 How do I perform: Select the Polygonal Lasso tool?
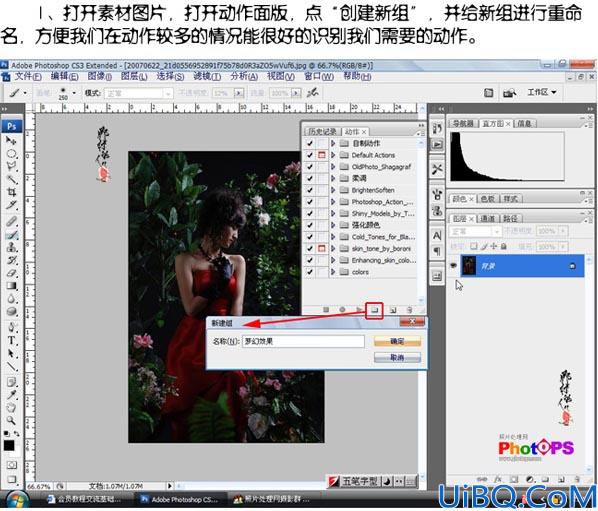(11, 166)
